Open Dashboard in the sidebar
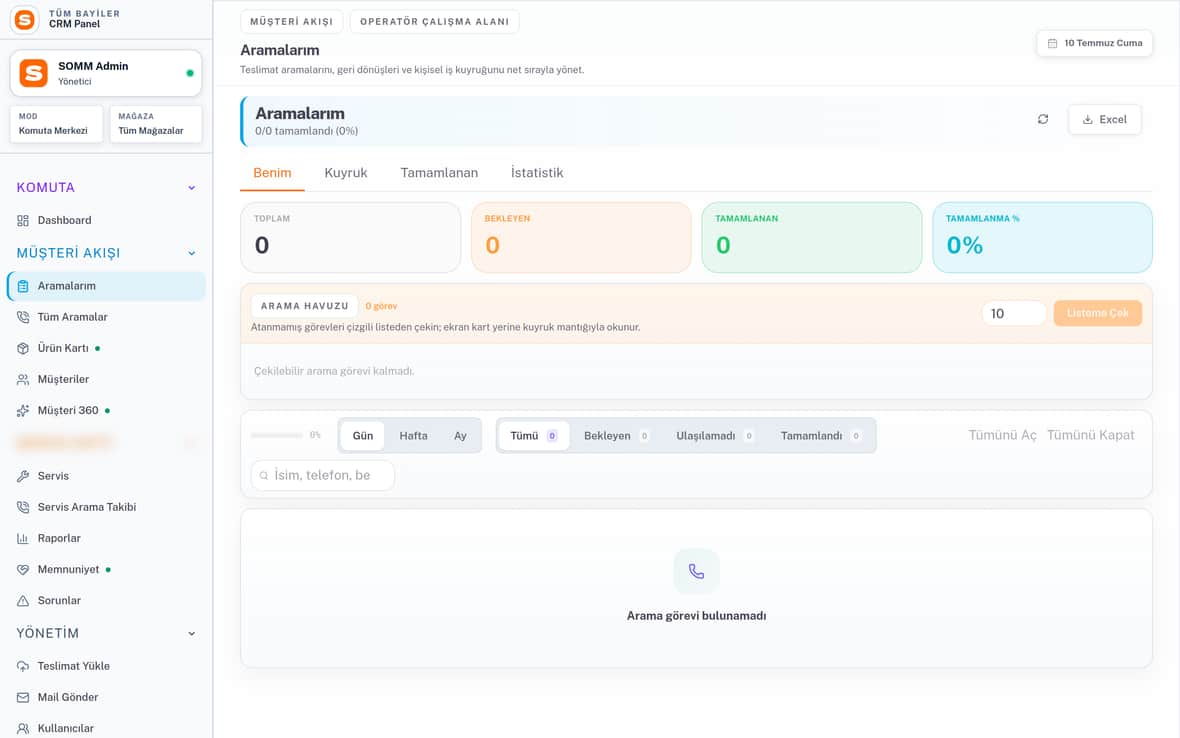Image resolution: width=1180 pixels, height=738 pixels. coord(106,220)
